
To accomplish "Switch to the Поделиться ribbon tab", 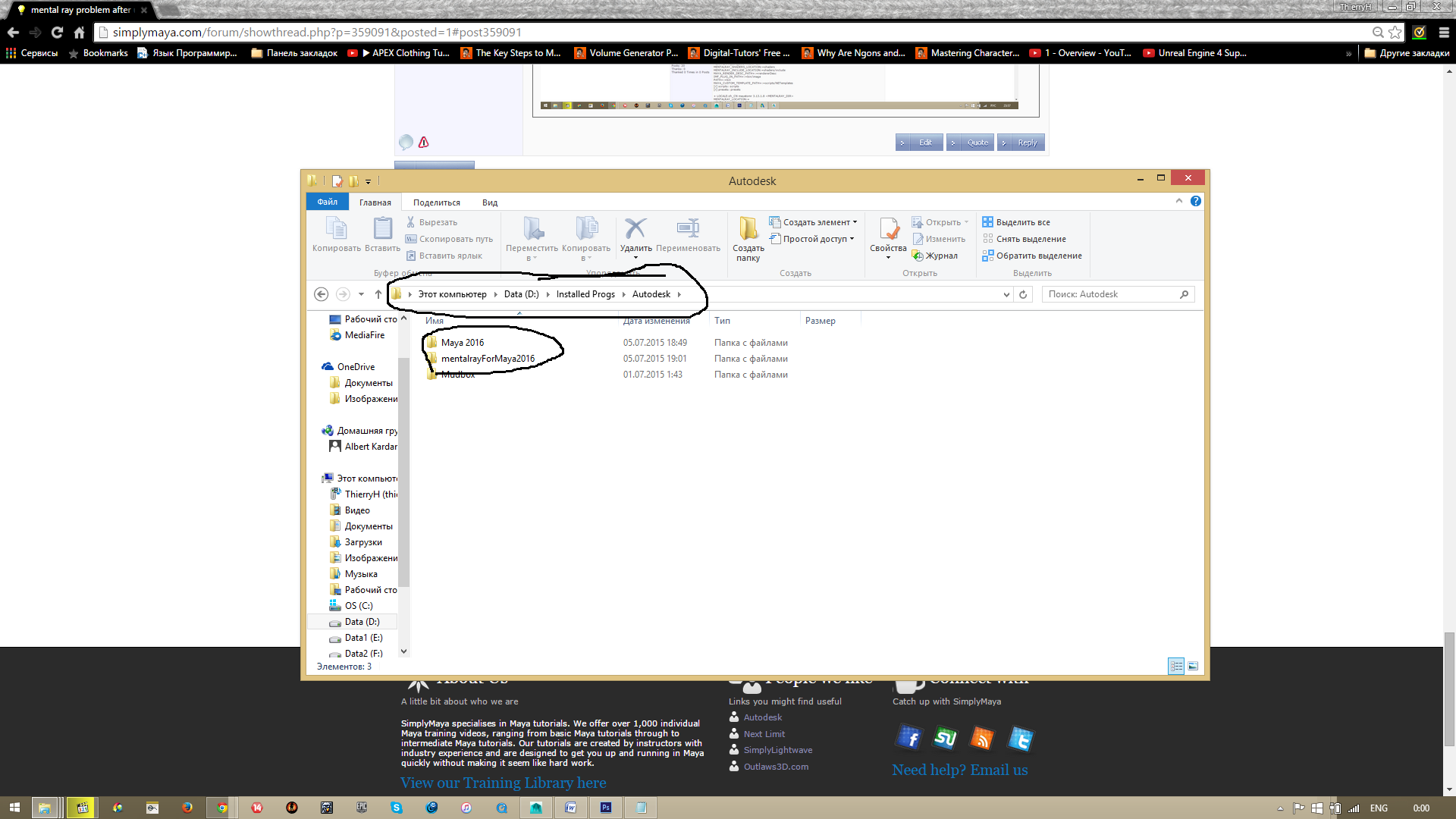I will (437, 202).
